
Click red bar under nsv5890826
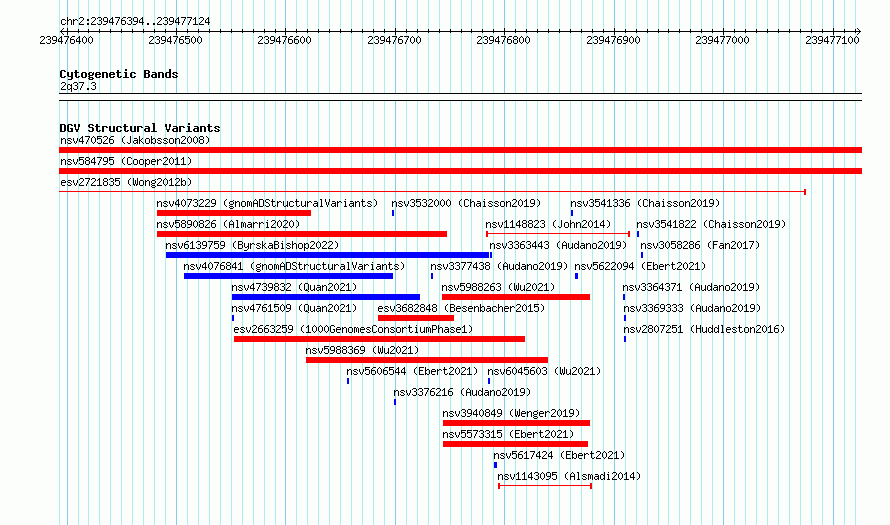click(302, 234)
